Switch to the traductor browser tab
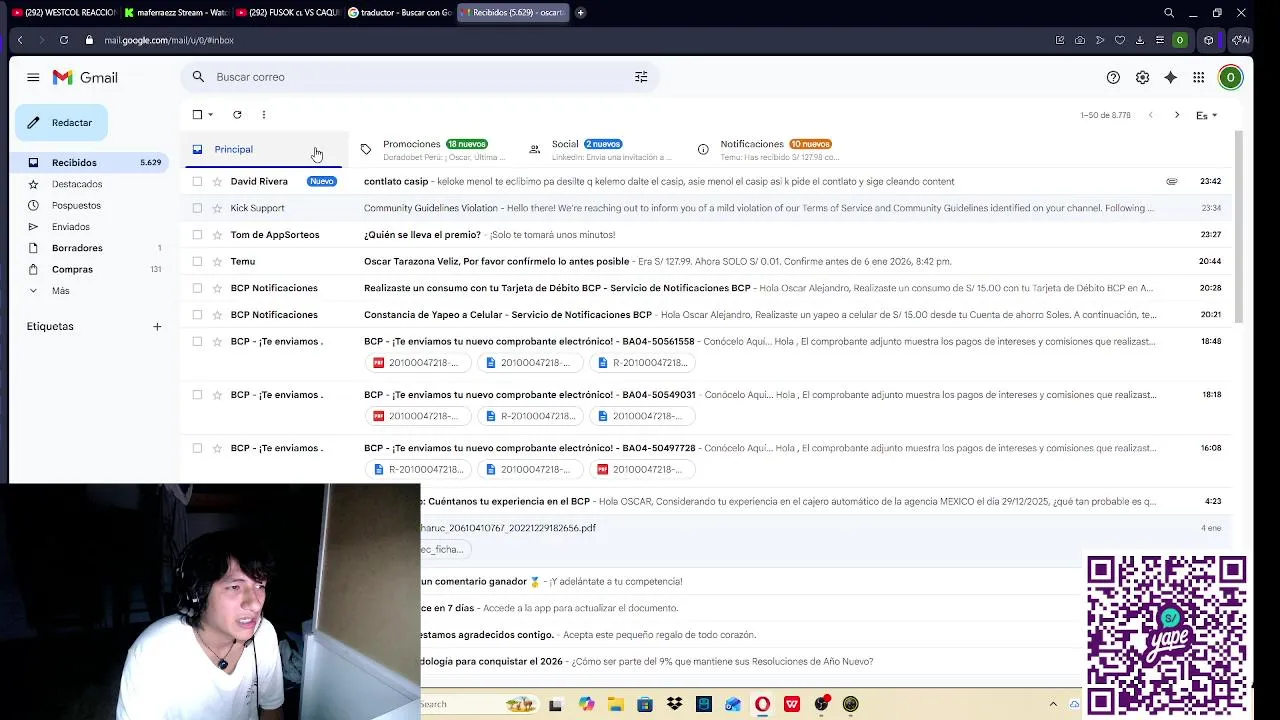 (x=400, y=12)
